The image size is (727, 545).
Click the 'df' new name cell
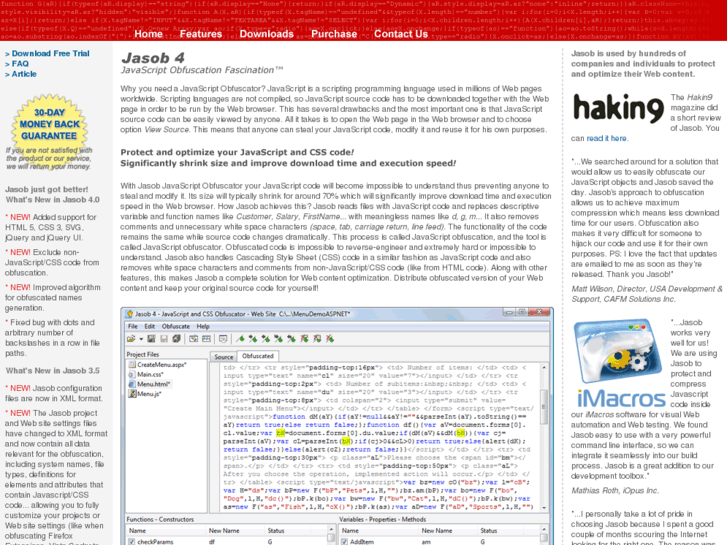tap(211, 542)
